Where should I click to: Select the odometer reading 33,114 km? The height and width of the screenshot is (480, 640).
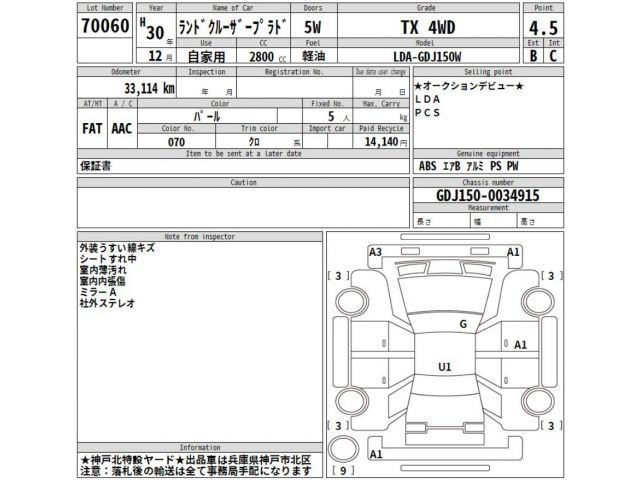click(149, 88)
